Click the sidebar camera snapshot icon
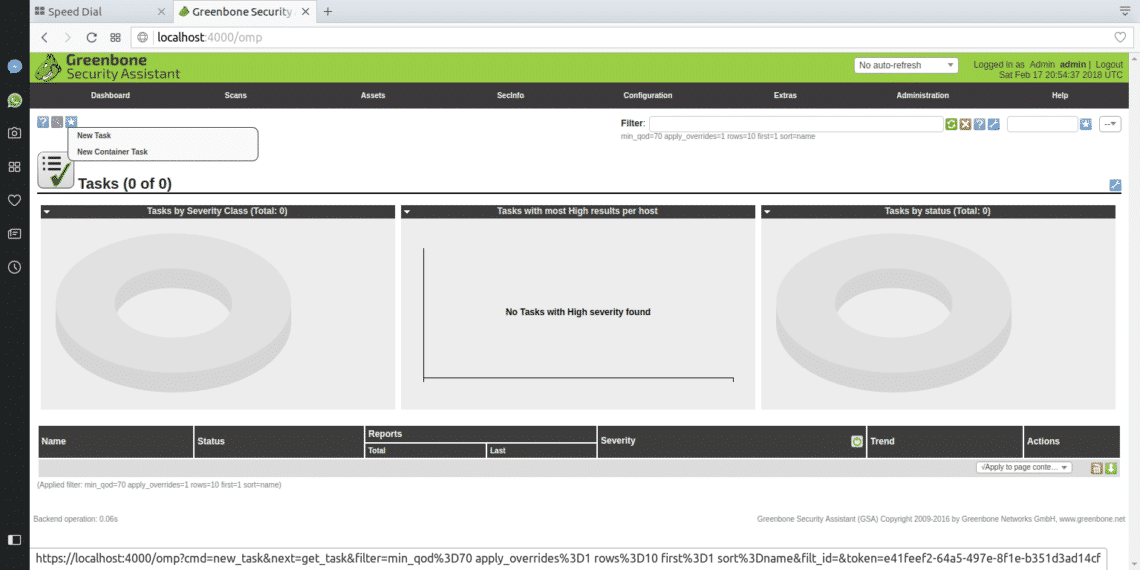1140x570 pixels. 14,133
